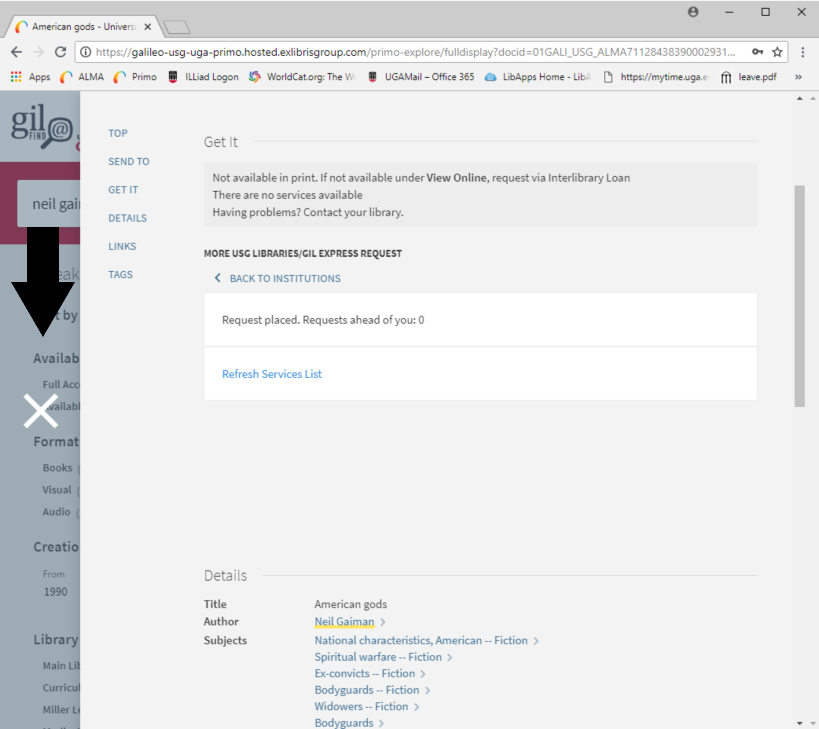Reload the page using refresh icon
This screenshot has width=819, height=729.
[x=60, y=52]
